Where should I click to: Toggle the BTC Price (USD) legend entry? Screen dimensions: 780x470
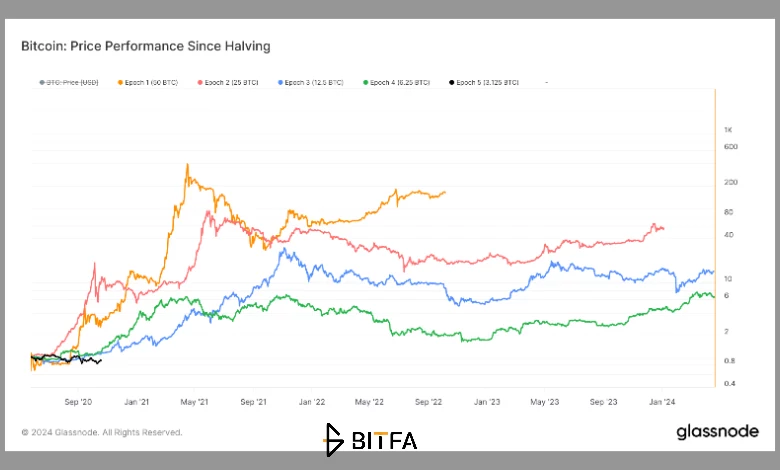[69, 83]
